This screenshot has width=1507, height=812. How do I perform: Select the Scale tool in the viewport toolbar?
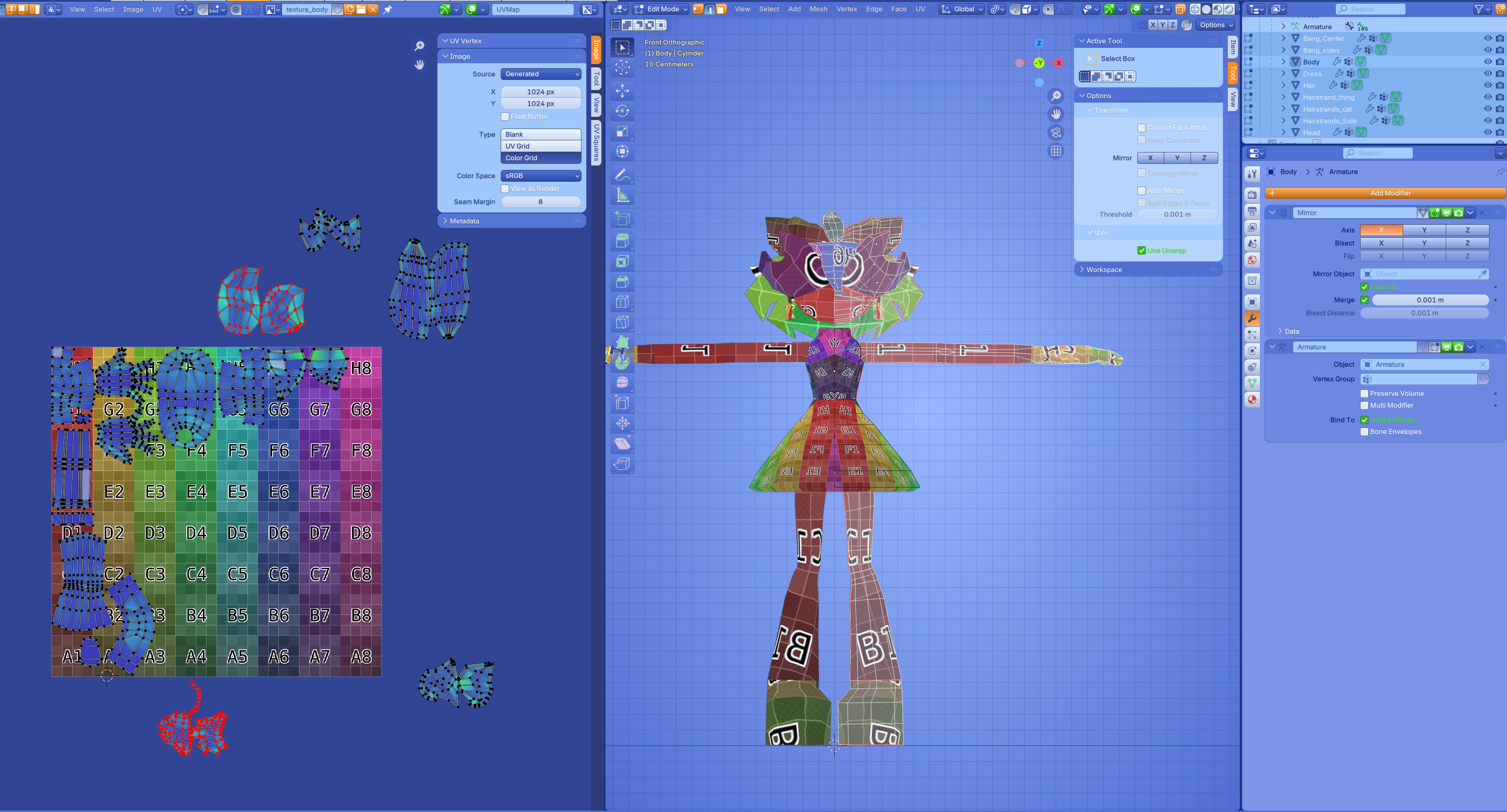pos(622,131)
